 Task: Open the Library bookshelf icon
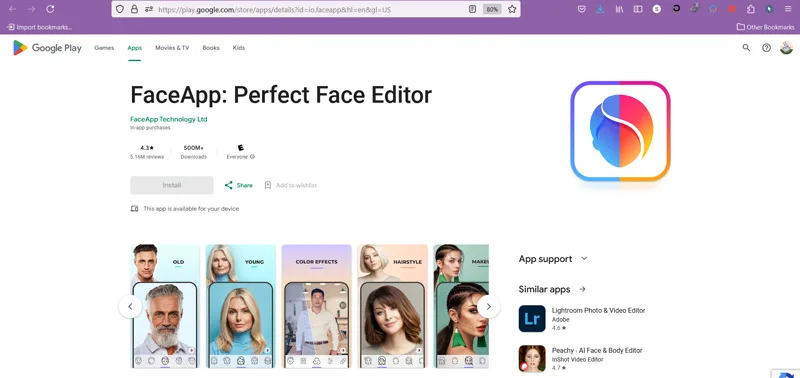[619, 9]
